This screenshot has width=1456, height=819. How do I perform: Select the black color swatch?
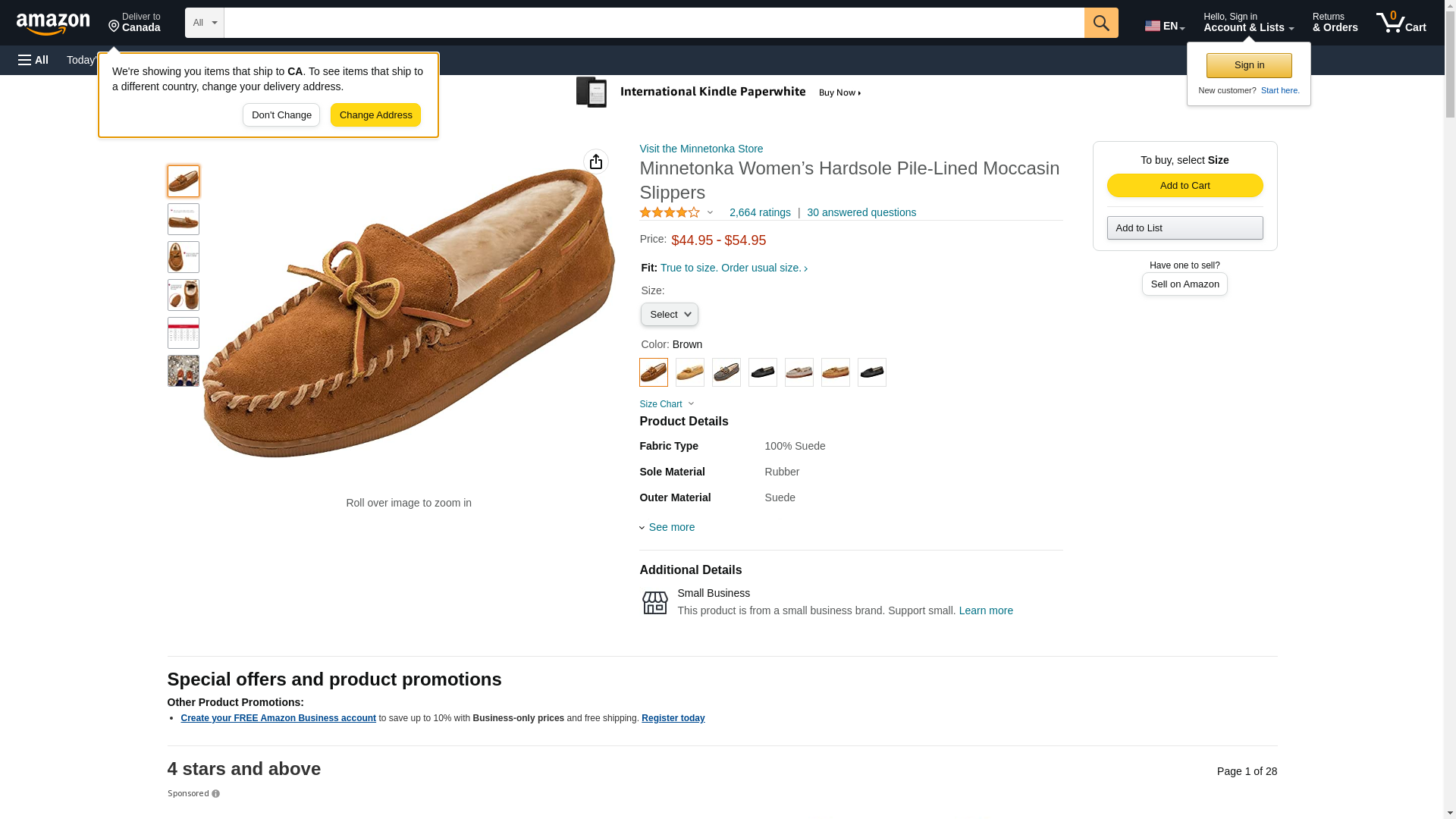[x=762, y=372]
